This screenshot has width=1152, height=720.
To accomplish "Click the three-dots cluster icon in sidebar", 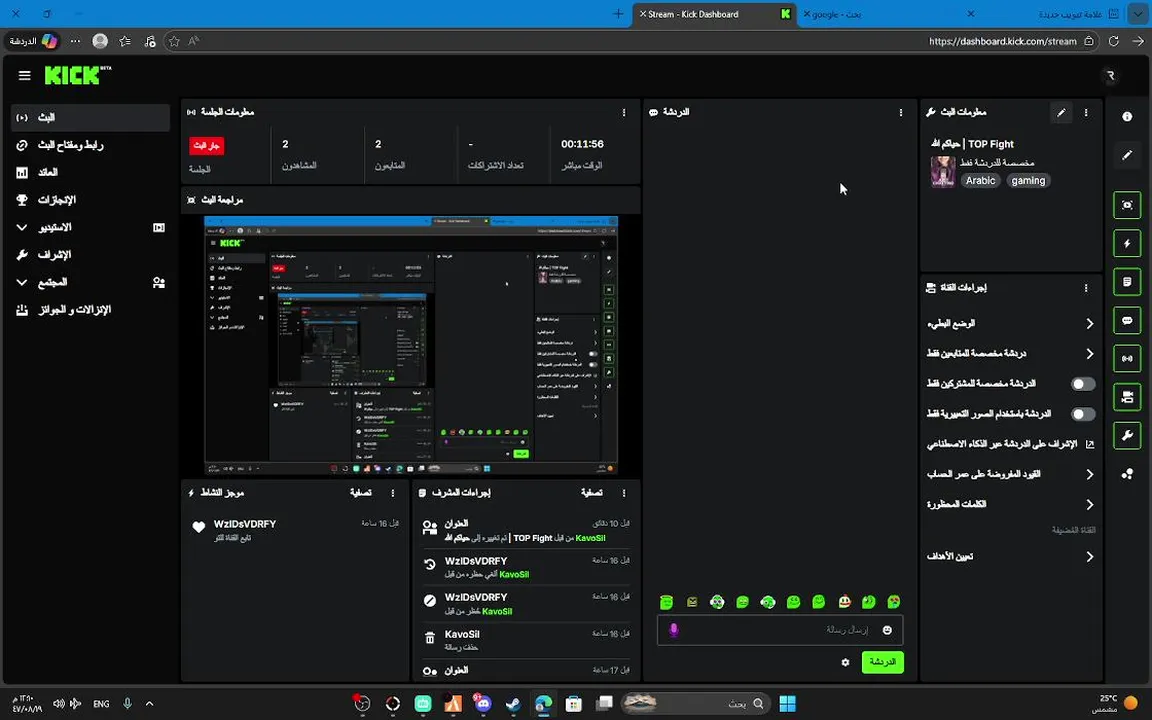I will (x=1126, y=474).
